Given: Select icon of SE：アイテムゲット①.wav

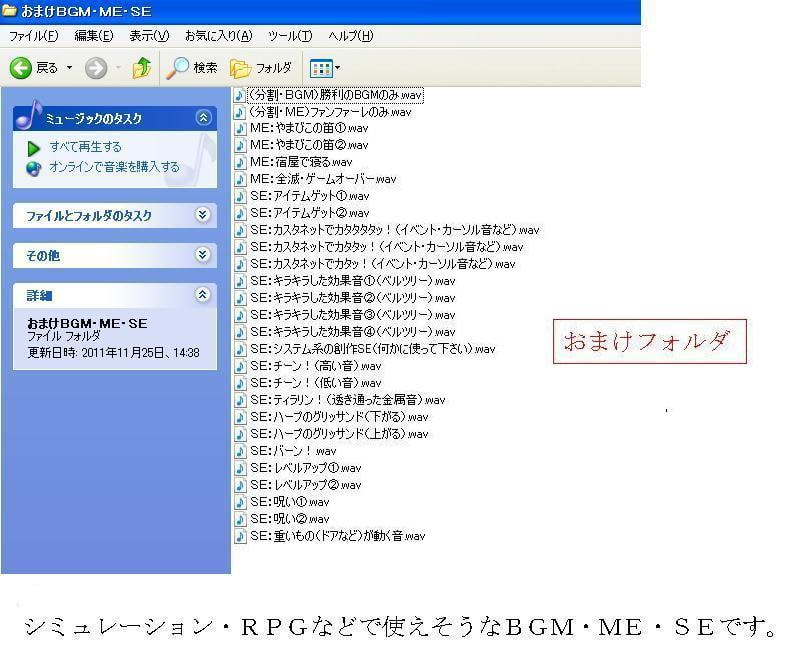Looking at the screenshot, I should coord(239,196).
